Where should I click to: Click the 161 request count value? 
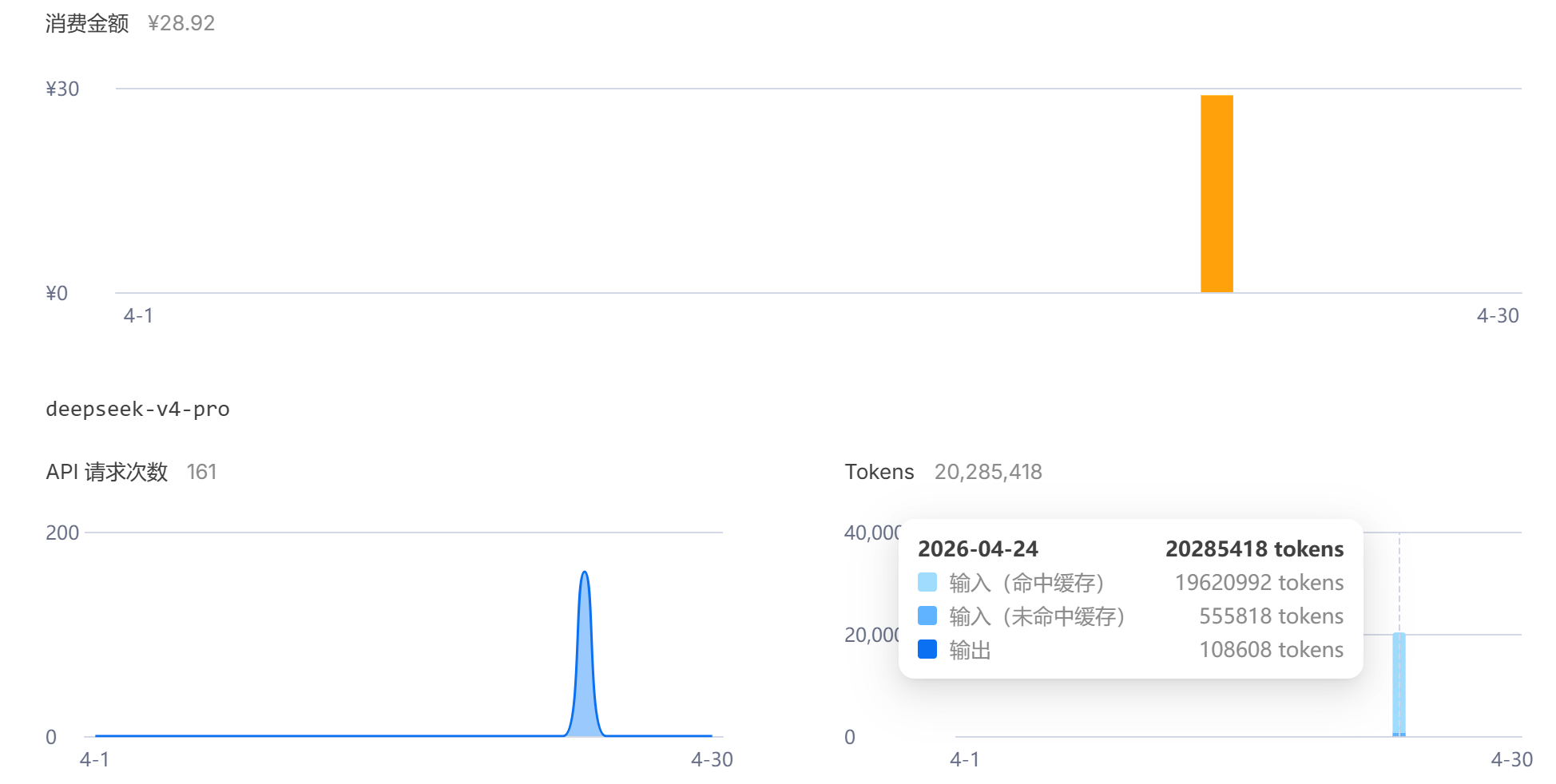pyautogui.click(x=201, y=472)
